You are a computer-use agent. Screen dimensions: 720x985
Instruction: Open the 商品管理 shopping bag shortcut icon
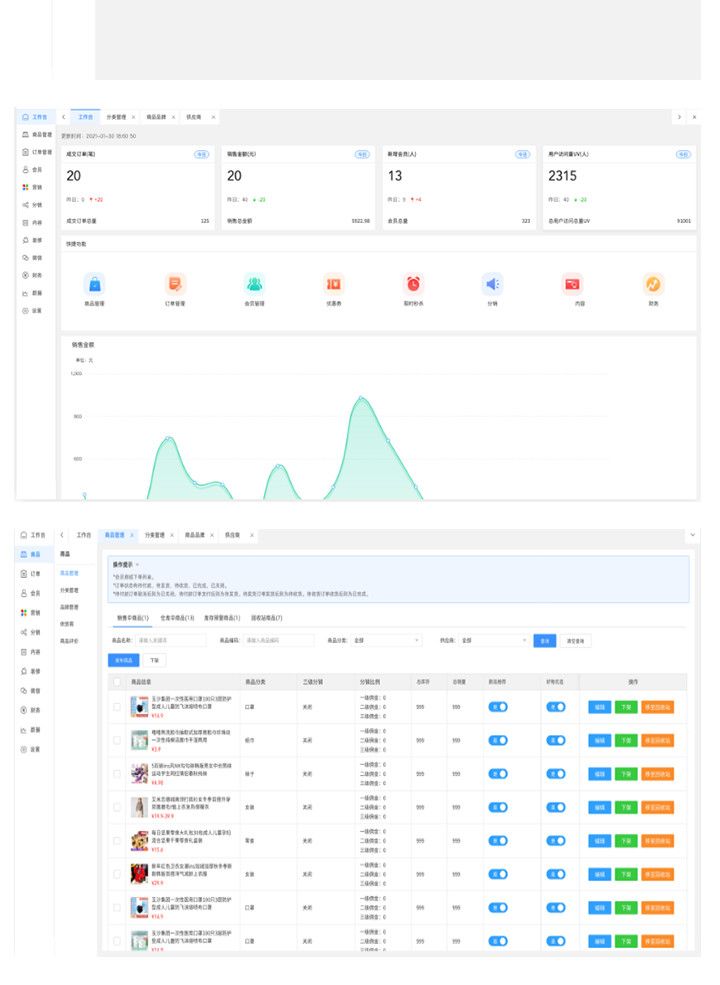tap(94, 284)
